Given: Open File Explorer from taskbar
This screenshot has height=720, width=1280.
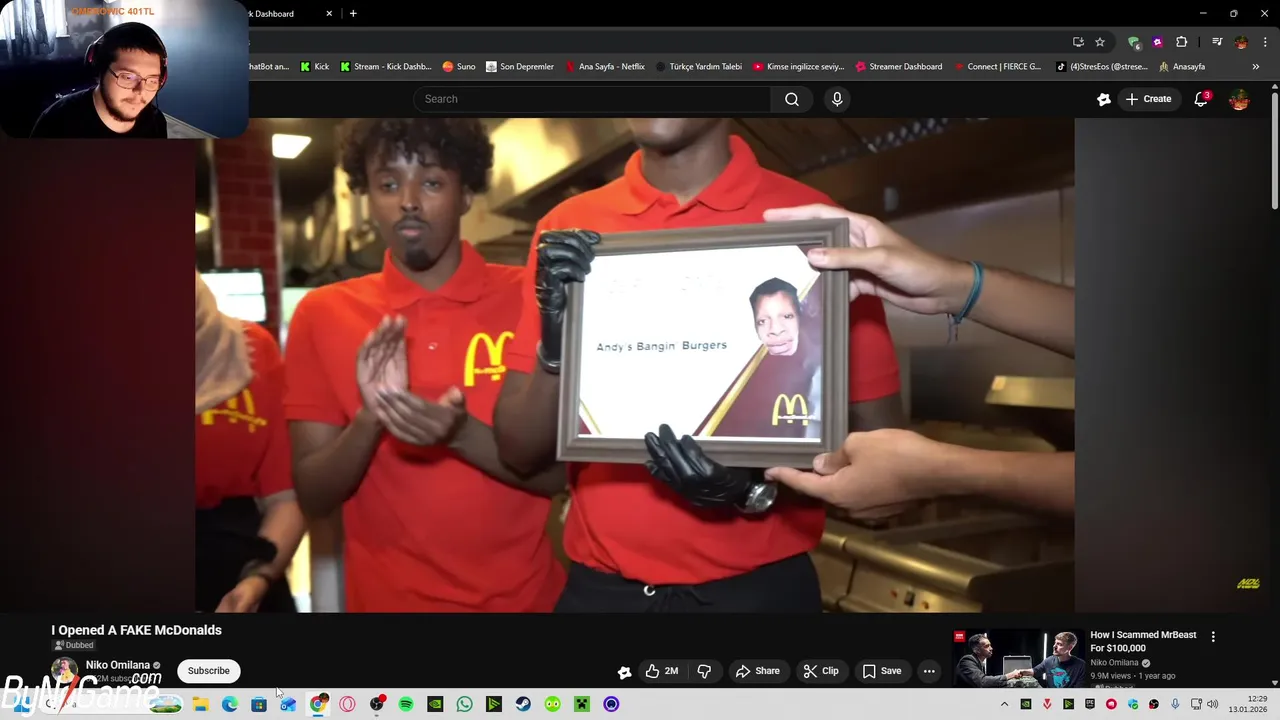Looking at the screenshot, I should 200,705.
